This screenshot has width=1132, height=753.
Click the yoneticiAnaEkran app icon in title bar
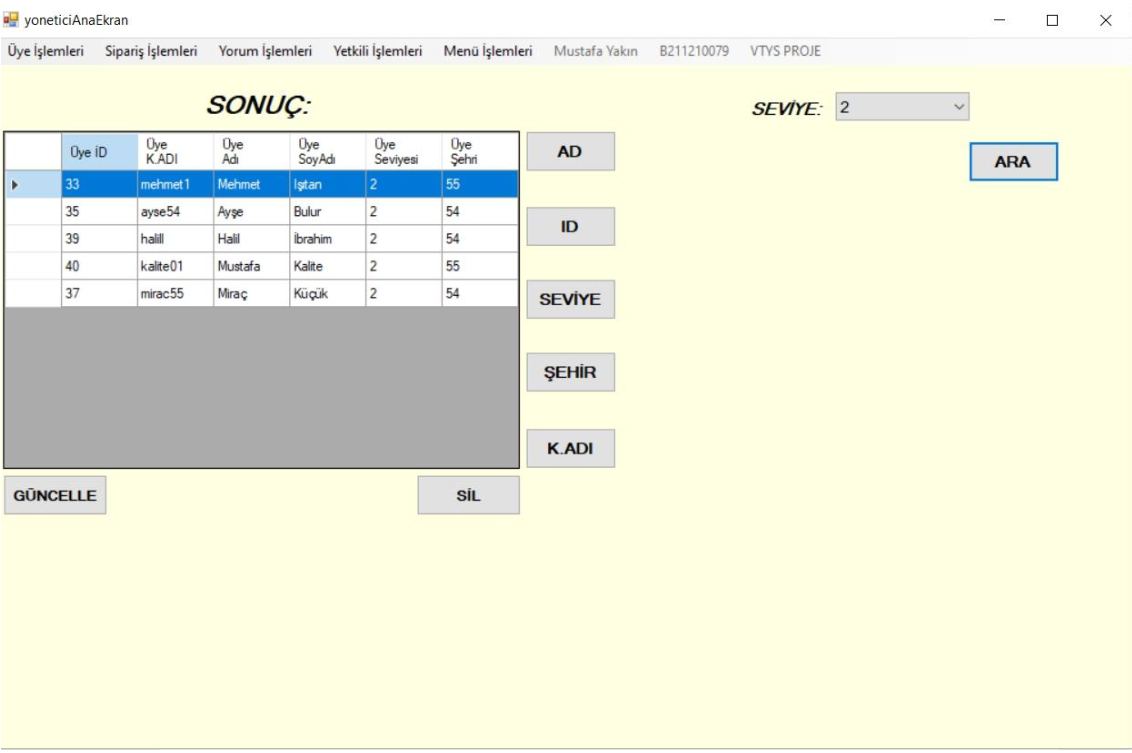point(12,20)
